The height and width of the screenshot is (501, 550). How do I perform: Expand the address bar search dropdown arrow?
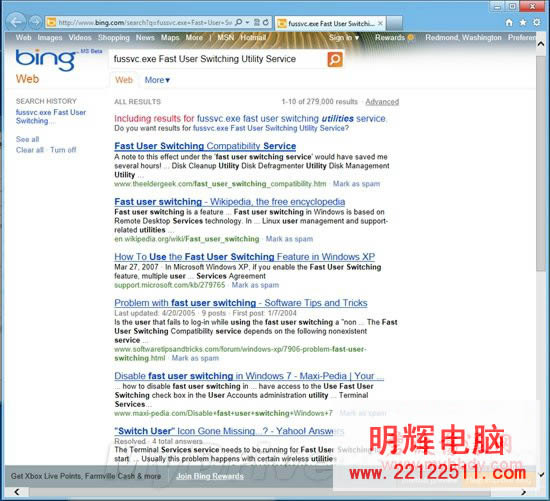[x=247, y=22]
